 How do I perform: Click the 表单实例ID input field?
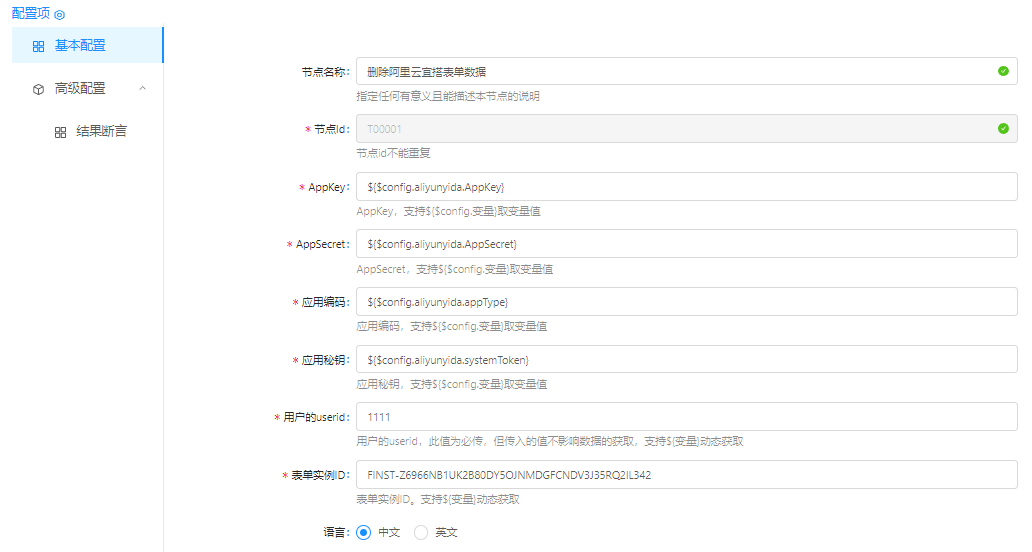[686, 475]
